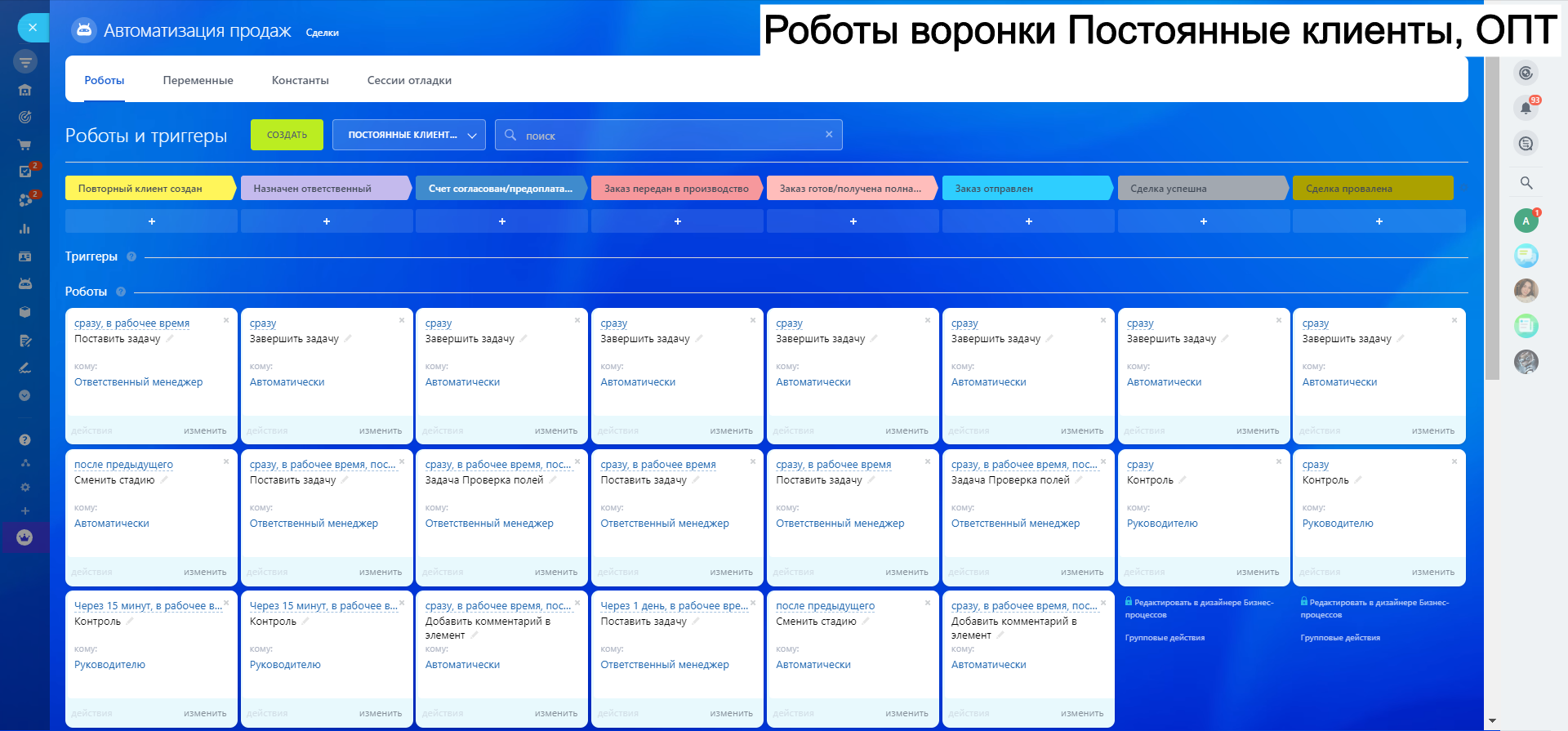Screen dimensions: 1568x731
Task: Click the magnifier search icon in right panel
Action: pyautogui.click(x=1526, y=183)
